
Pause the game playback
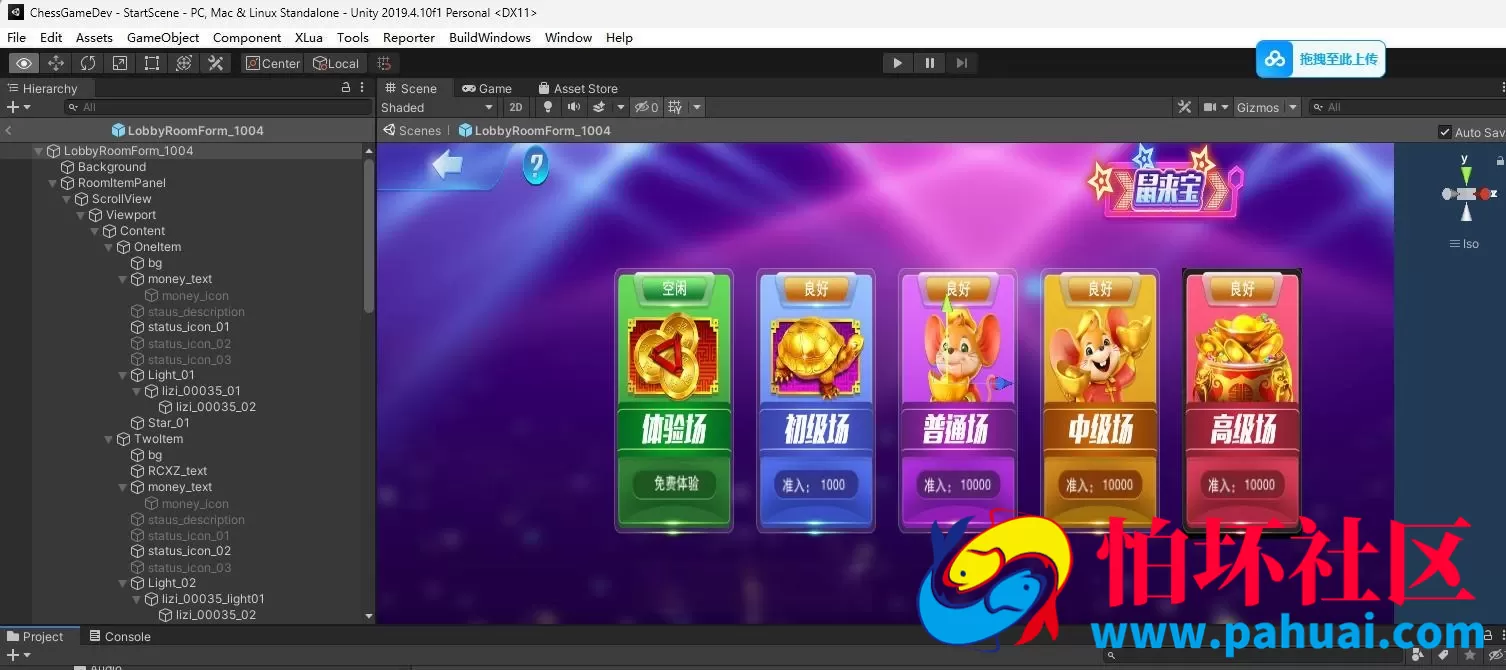point(929,63)
